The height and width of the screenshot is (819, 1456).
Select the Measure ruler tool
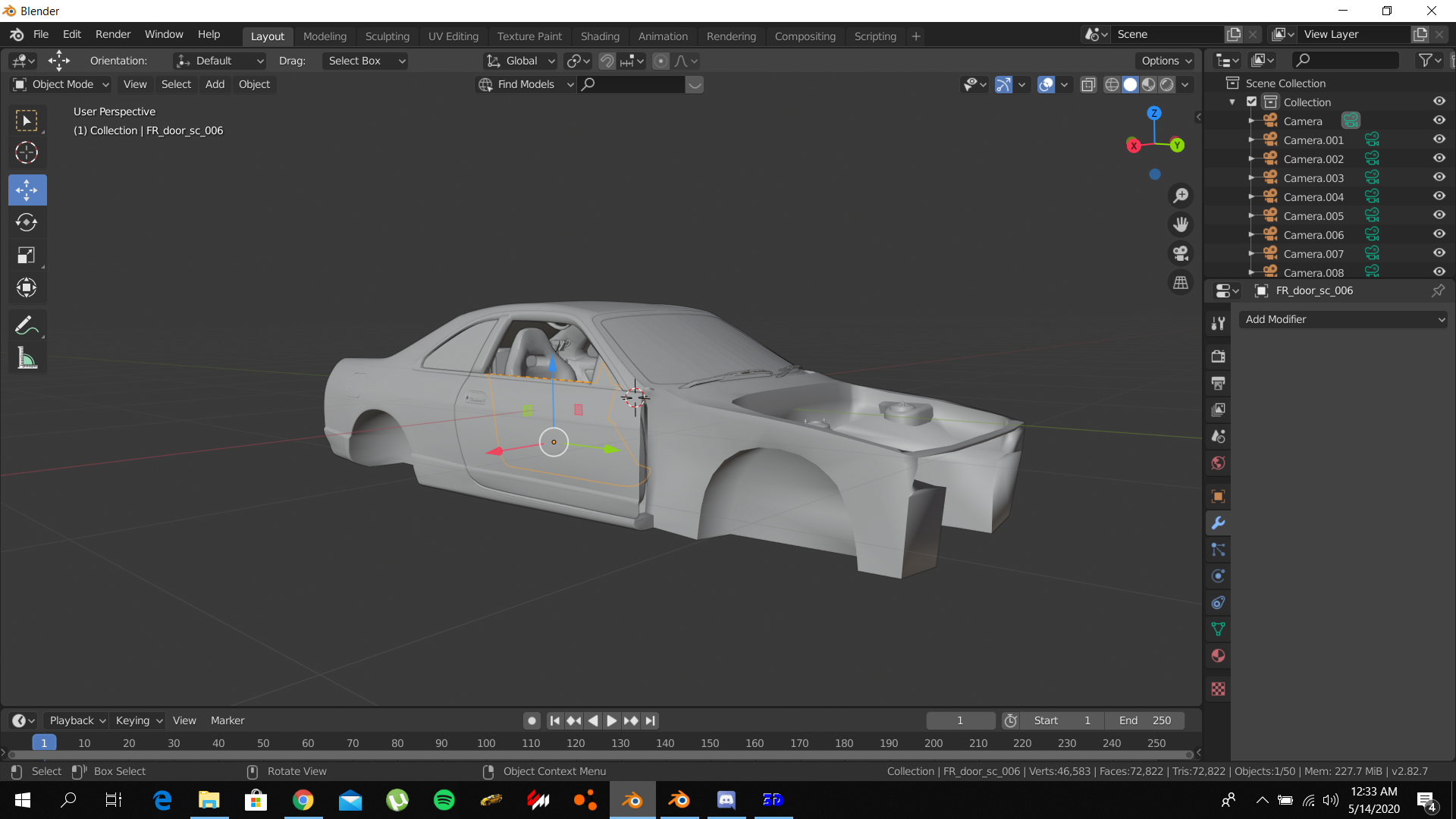(x=27, y=359)
